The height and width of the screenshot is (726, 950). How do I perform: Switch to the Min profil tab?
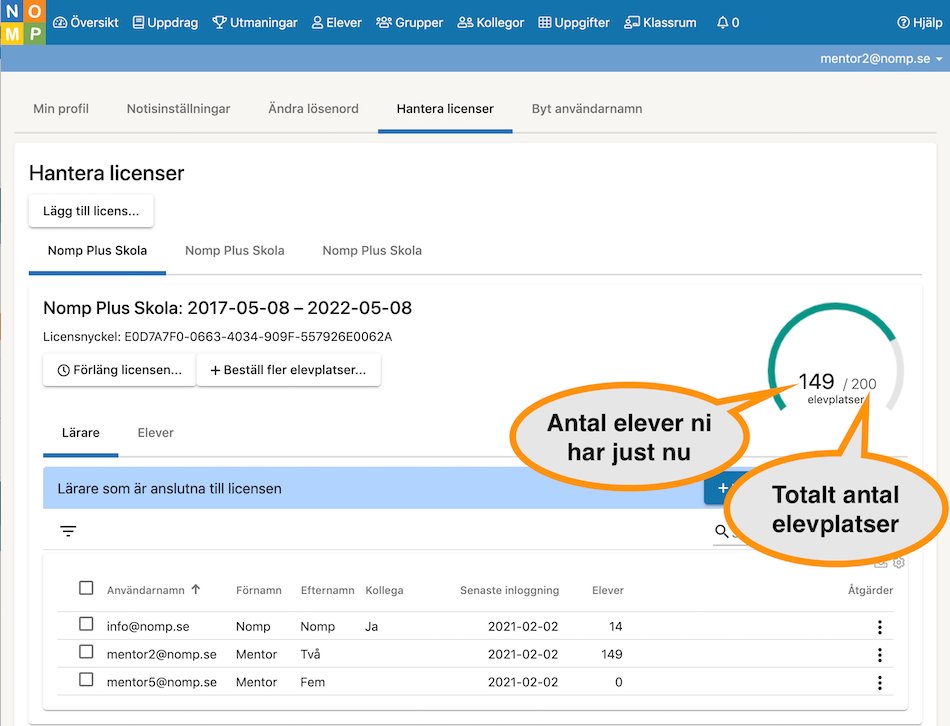[61, 108]
